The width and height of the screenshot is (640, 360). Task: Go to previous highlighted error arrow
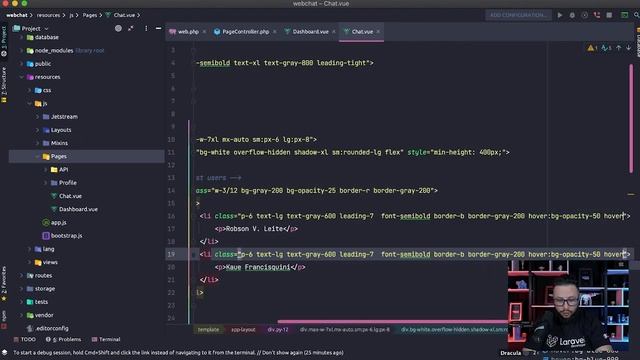point(618,48)
